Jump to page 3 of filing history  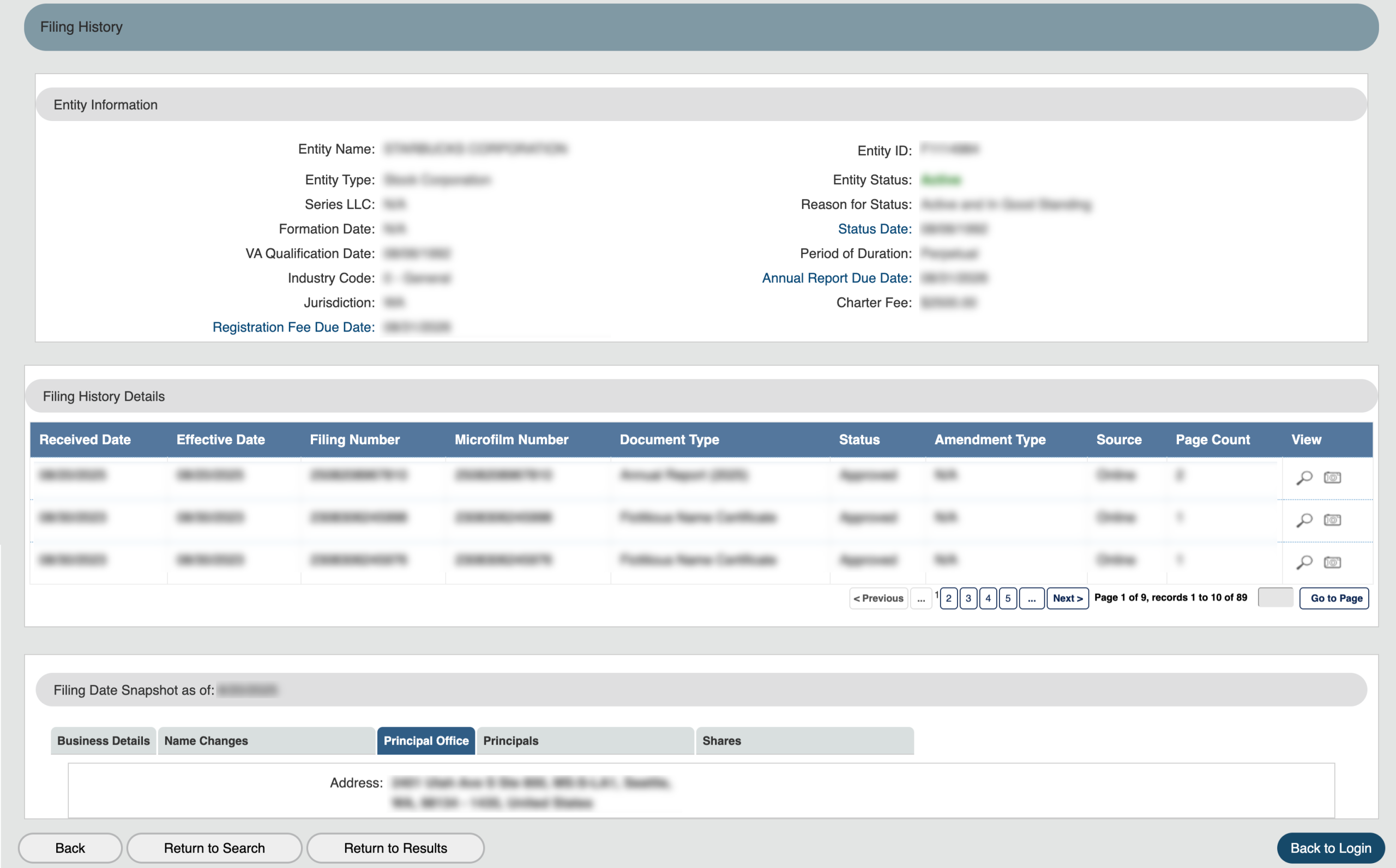coord(968,598)
